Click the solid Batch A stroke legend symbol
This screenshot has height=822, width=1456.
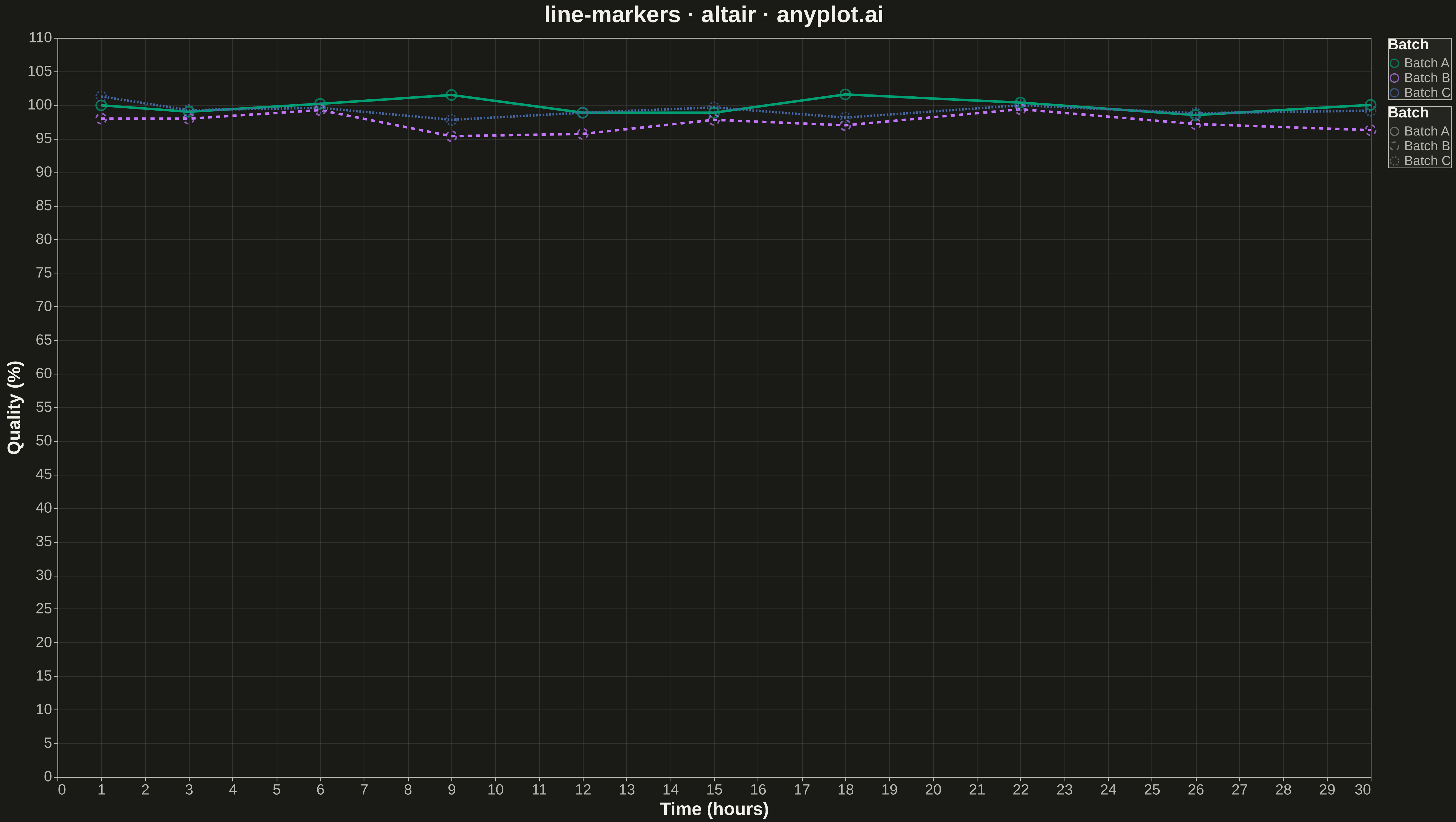(x=1394, y=132)
